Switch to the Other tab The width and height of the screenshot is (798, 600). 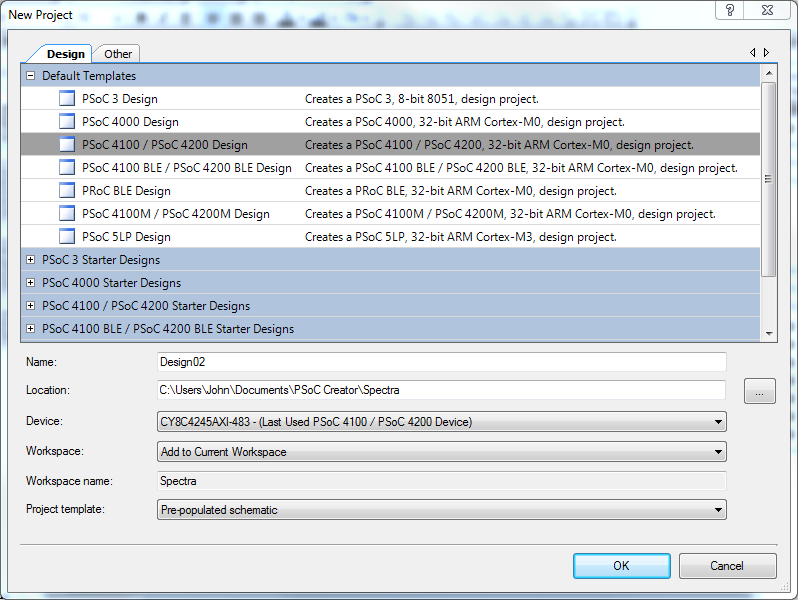point(118,54)
